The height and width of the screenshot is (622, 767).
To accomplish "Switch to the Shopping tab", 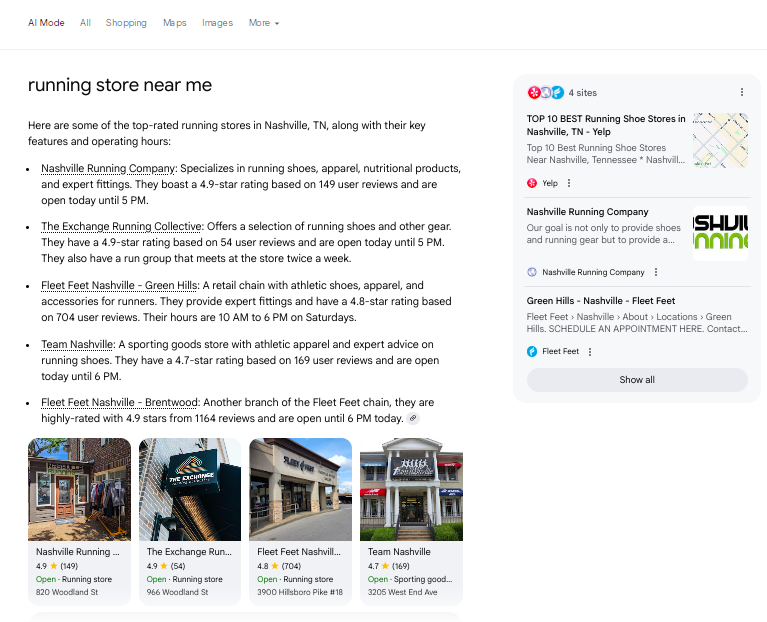I will [126, 23].
